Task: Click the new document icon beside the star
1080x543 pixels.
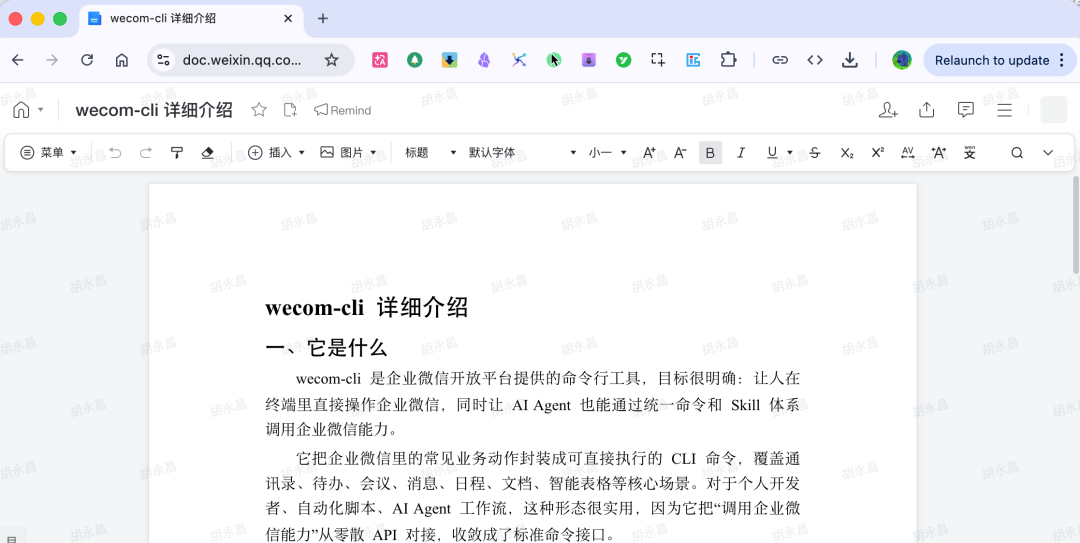Action: pyautogui.click(x=291, y=110)
